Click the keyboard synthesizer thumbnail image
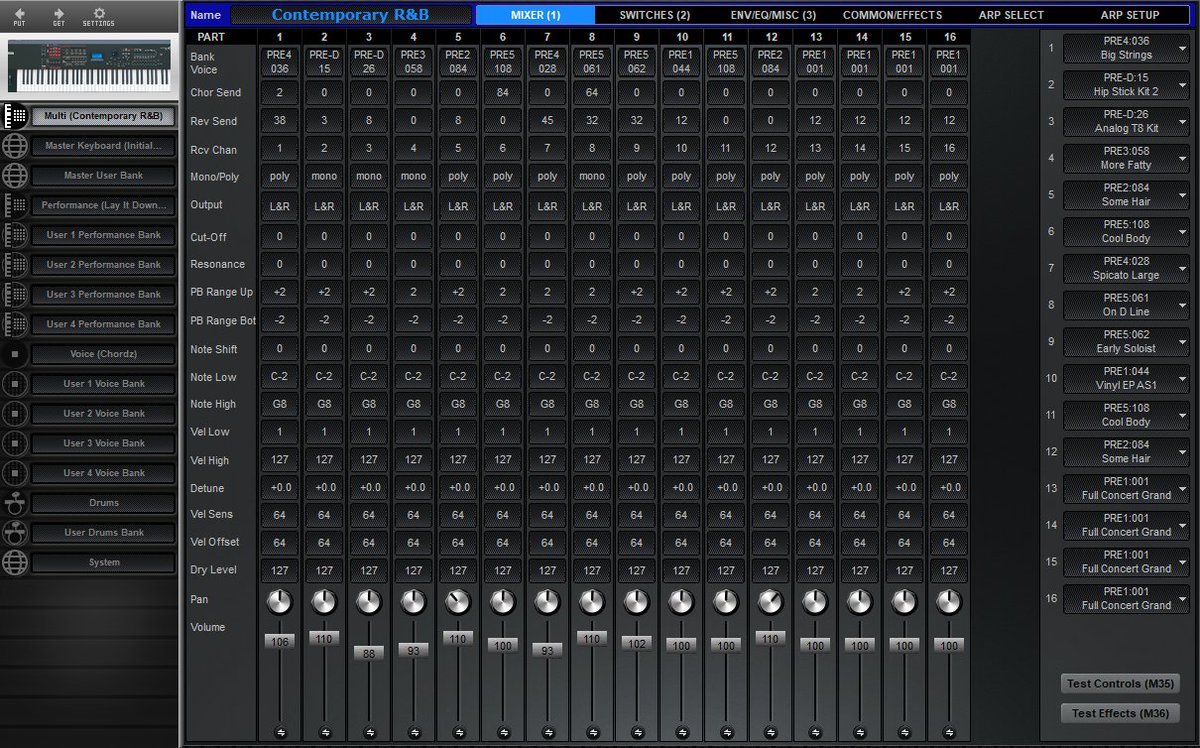Viewport: 1200px width, 748px height. [x=90, y=67]
